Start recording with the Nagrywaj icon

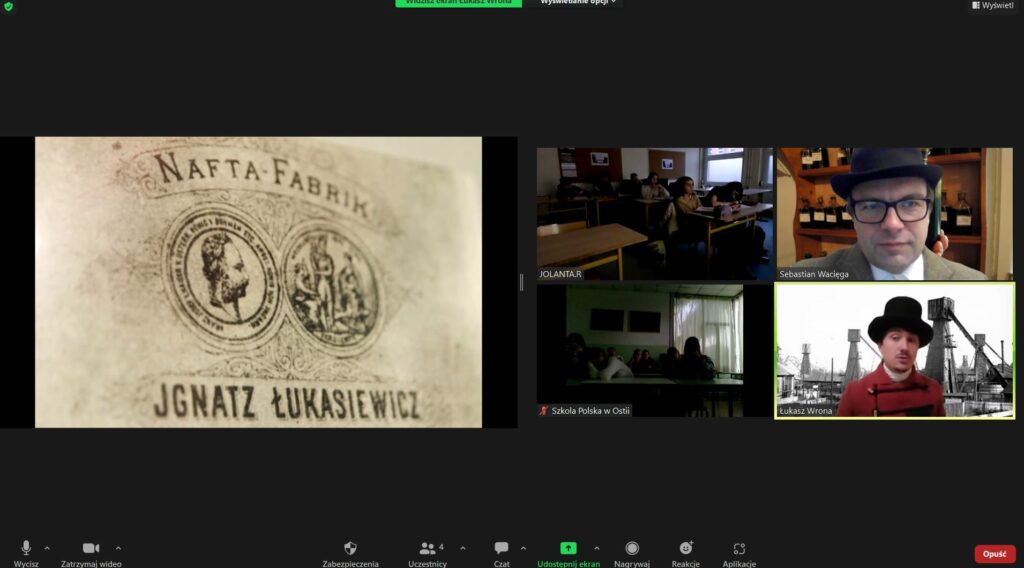[x=632, y=548]
